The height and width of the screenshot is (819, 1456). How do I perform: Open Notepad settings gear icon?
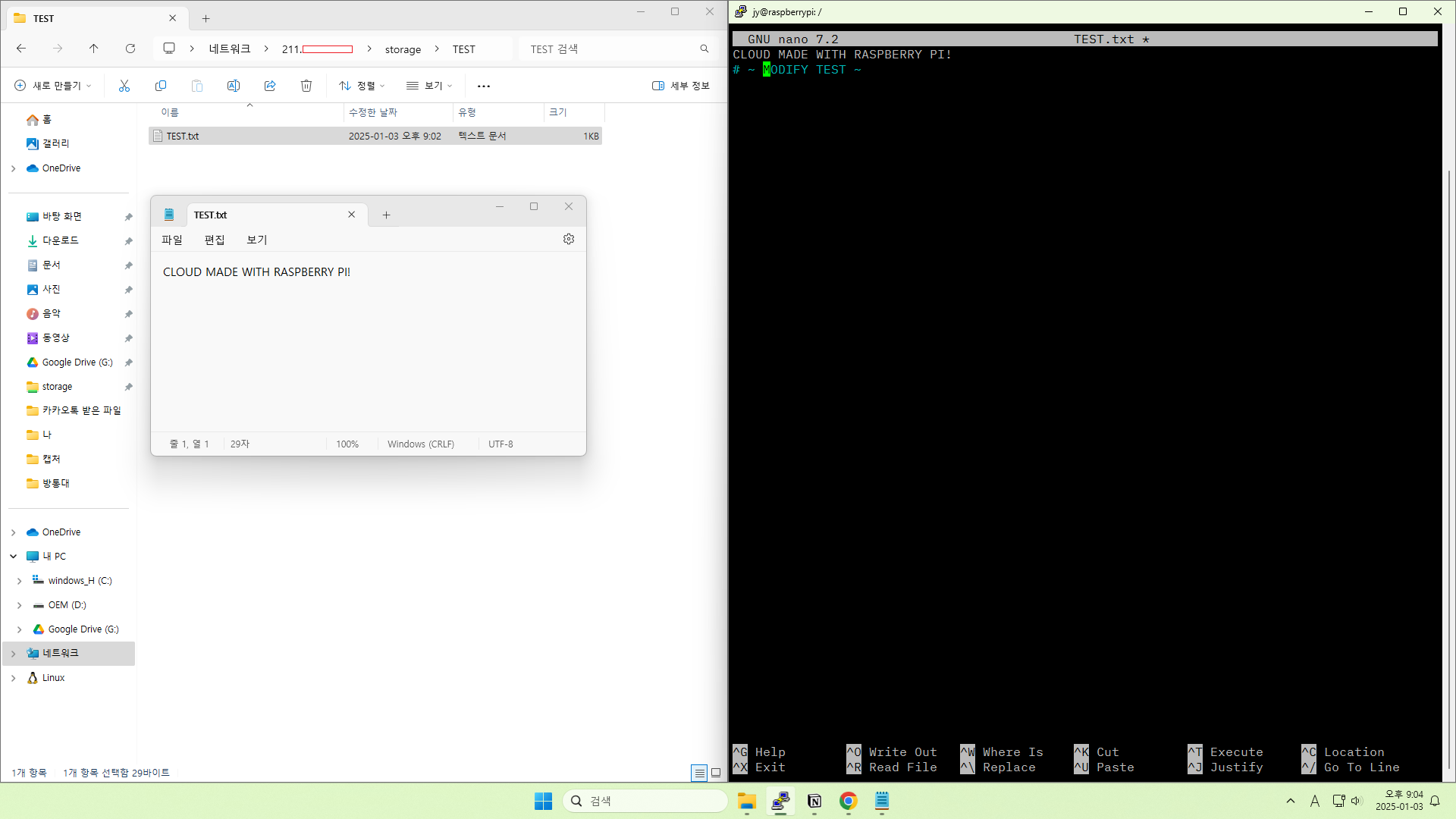point(569,239)
